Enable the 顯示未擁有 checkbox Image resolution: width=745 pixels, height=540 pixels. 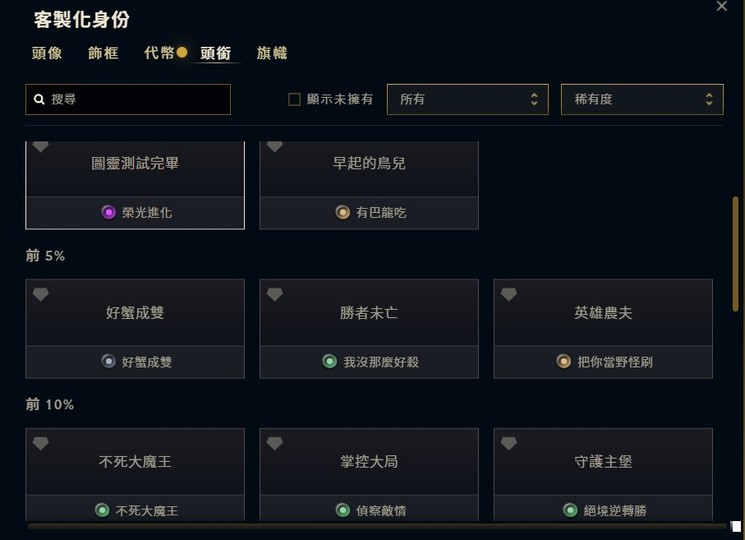pos(294,99)
